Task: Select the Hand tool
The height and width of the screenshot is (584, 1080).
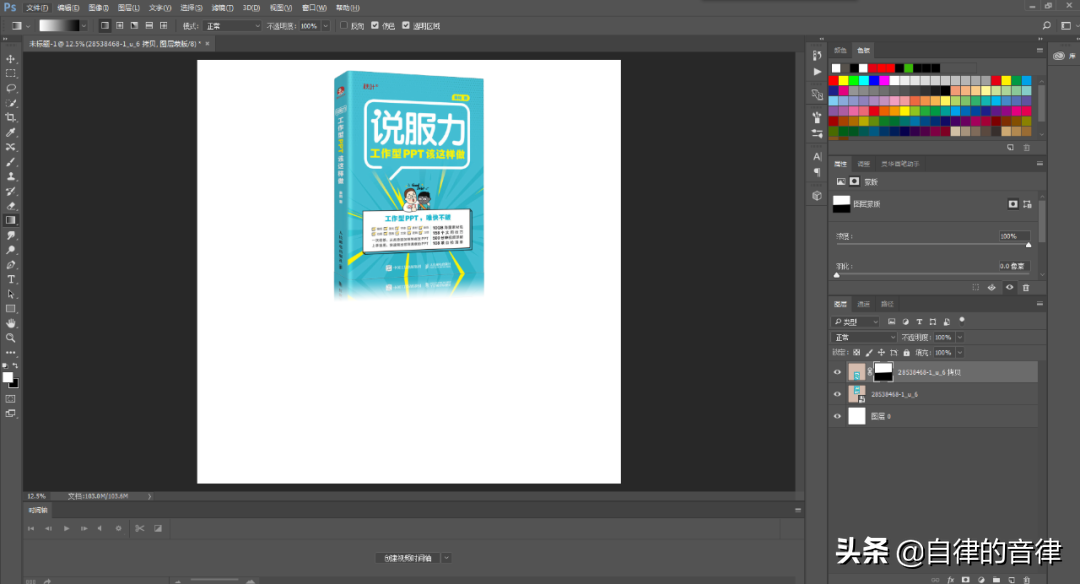Action: [x=10, y=323]
